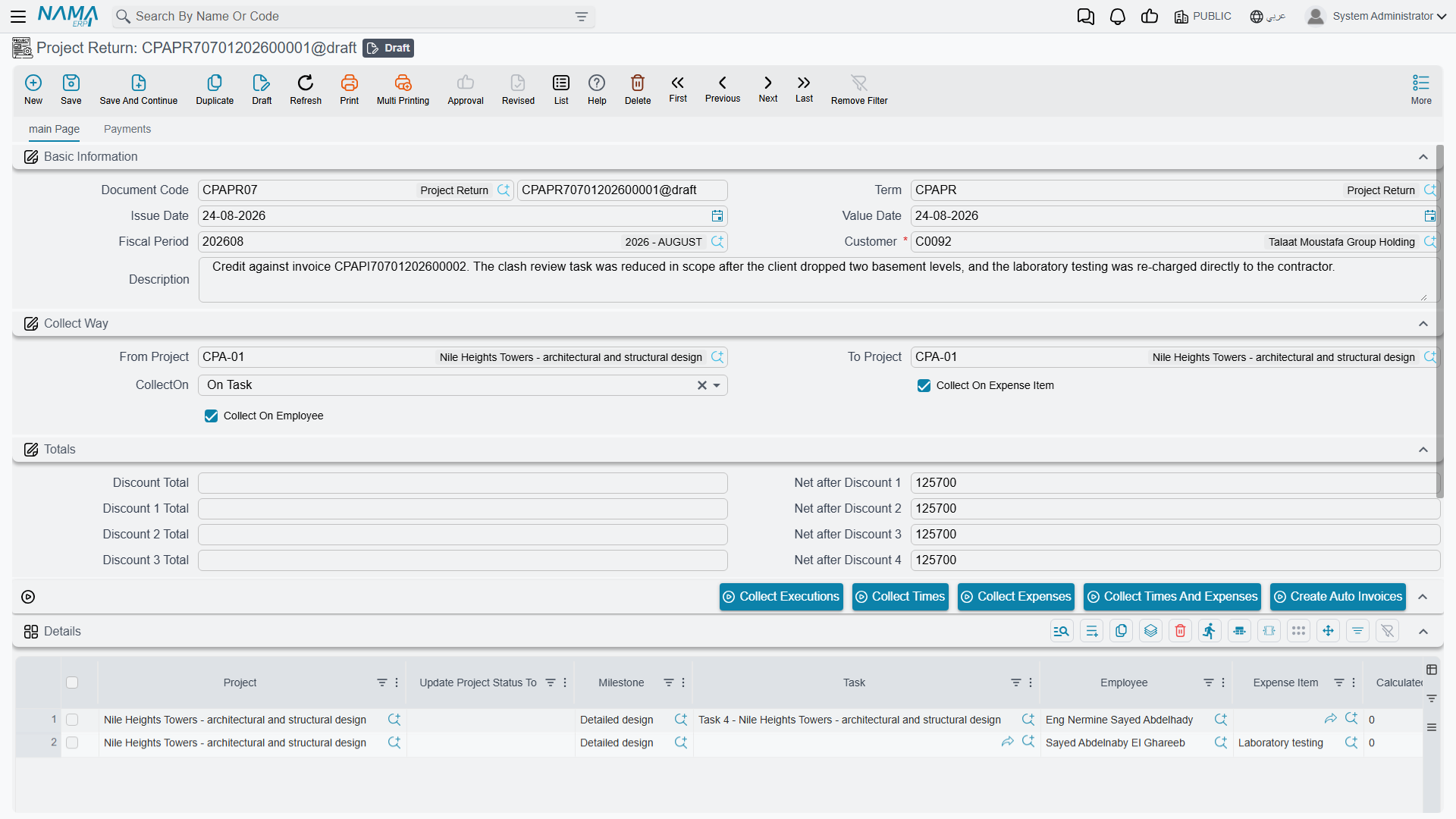Switch to the main Page tab
This screenshot has height=819, width=1456.
[x=54, y=129]
